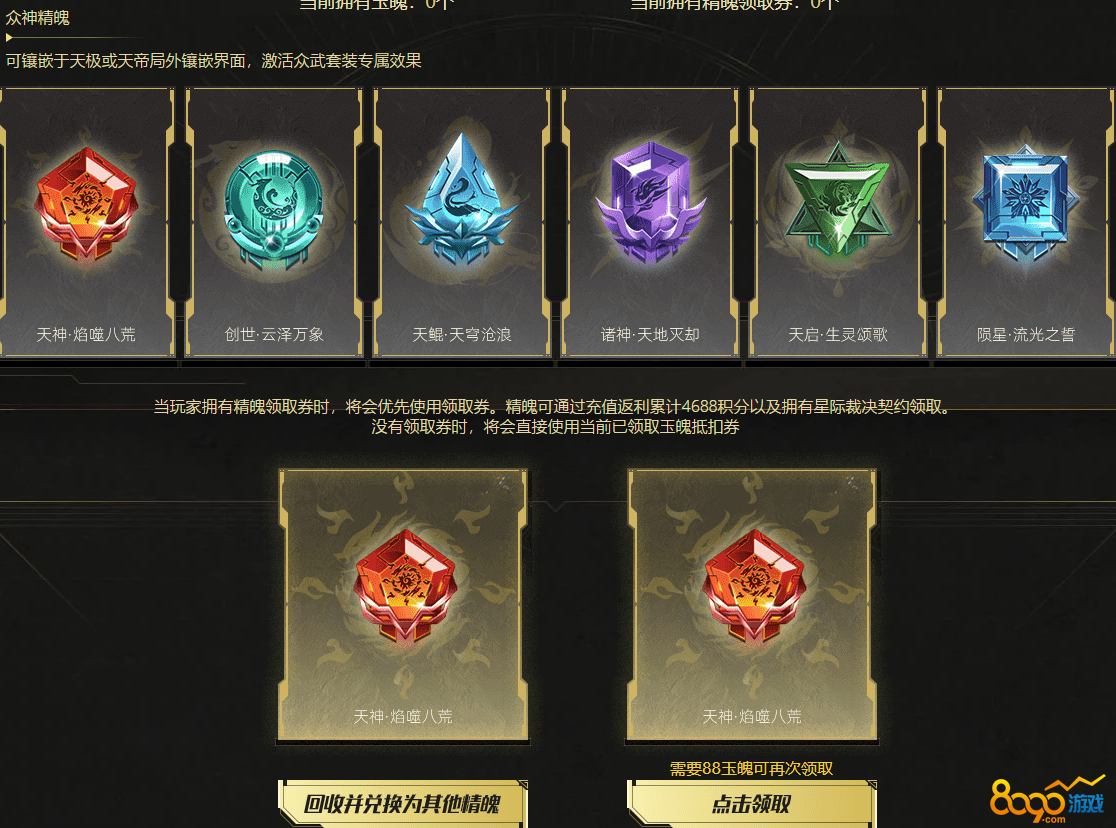
Task: Pick the purple 诸神·天地灭却 gem
Action: [x=651, y=201]
